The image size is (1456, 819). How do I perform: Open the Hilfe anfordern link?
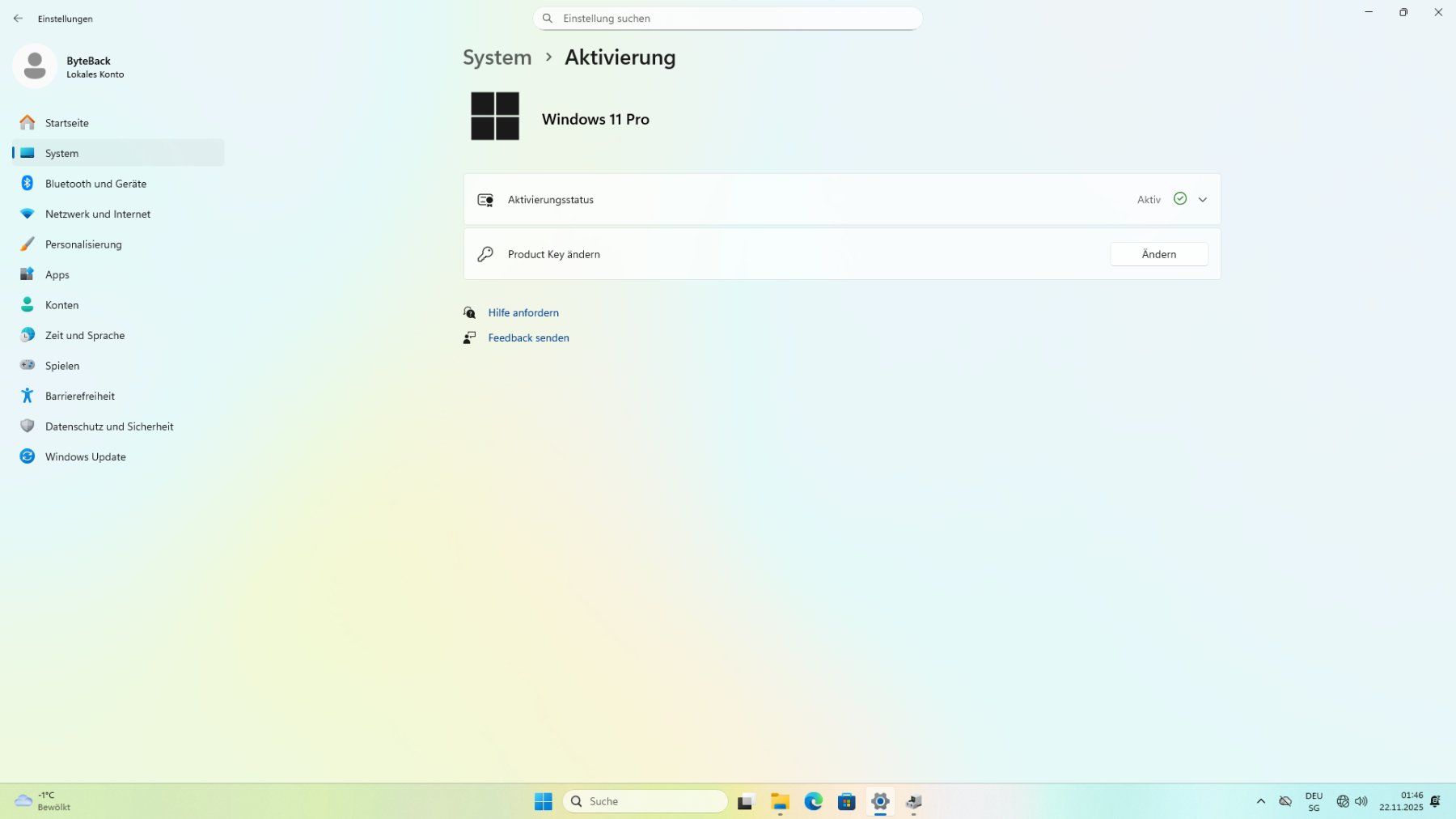click(523, 312)
